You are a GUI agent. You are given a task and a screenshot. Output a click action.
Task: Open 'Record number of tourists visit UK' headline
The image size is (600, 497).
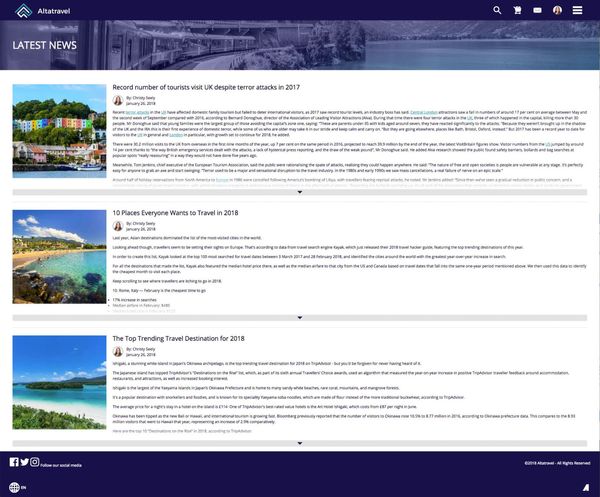click(206, 87)
